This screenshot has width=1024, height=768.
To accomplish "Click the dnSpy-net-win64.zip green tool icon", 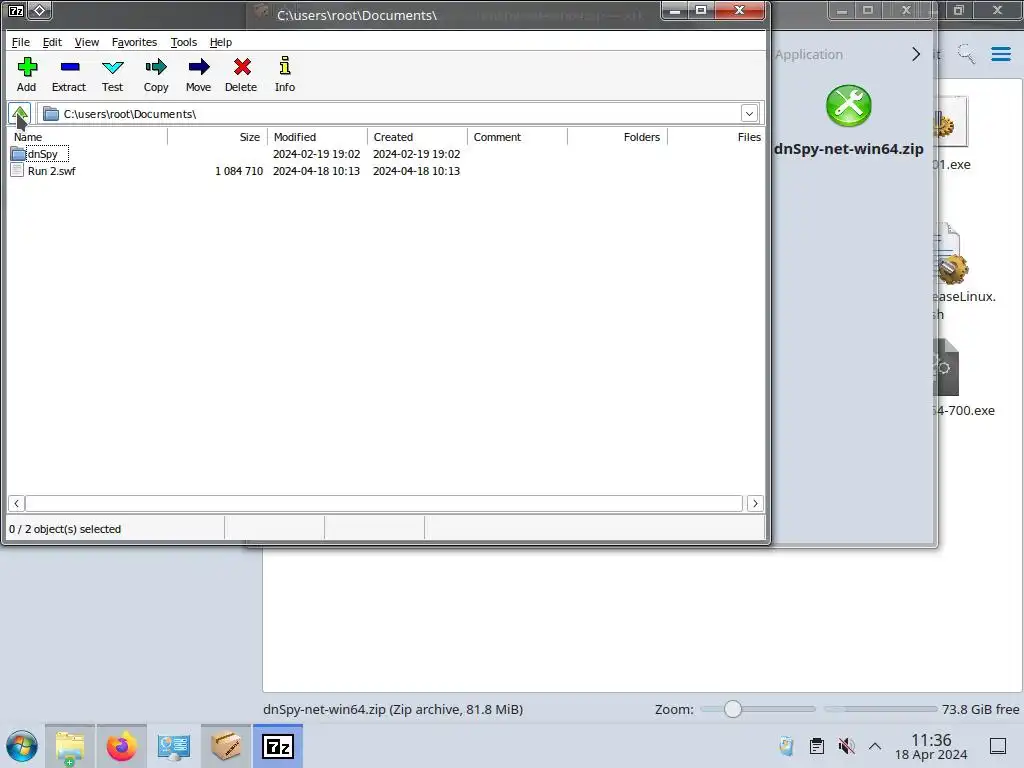I will 848,106.
